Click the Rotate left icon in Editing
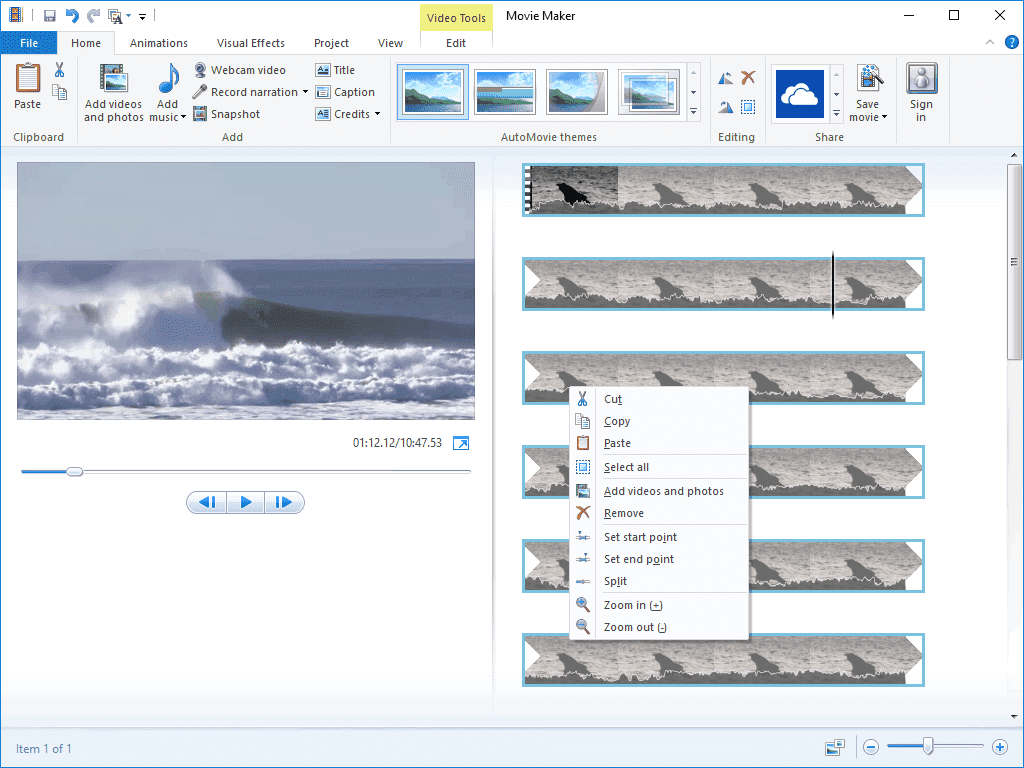 [726, 78]
